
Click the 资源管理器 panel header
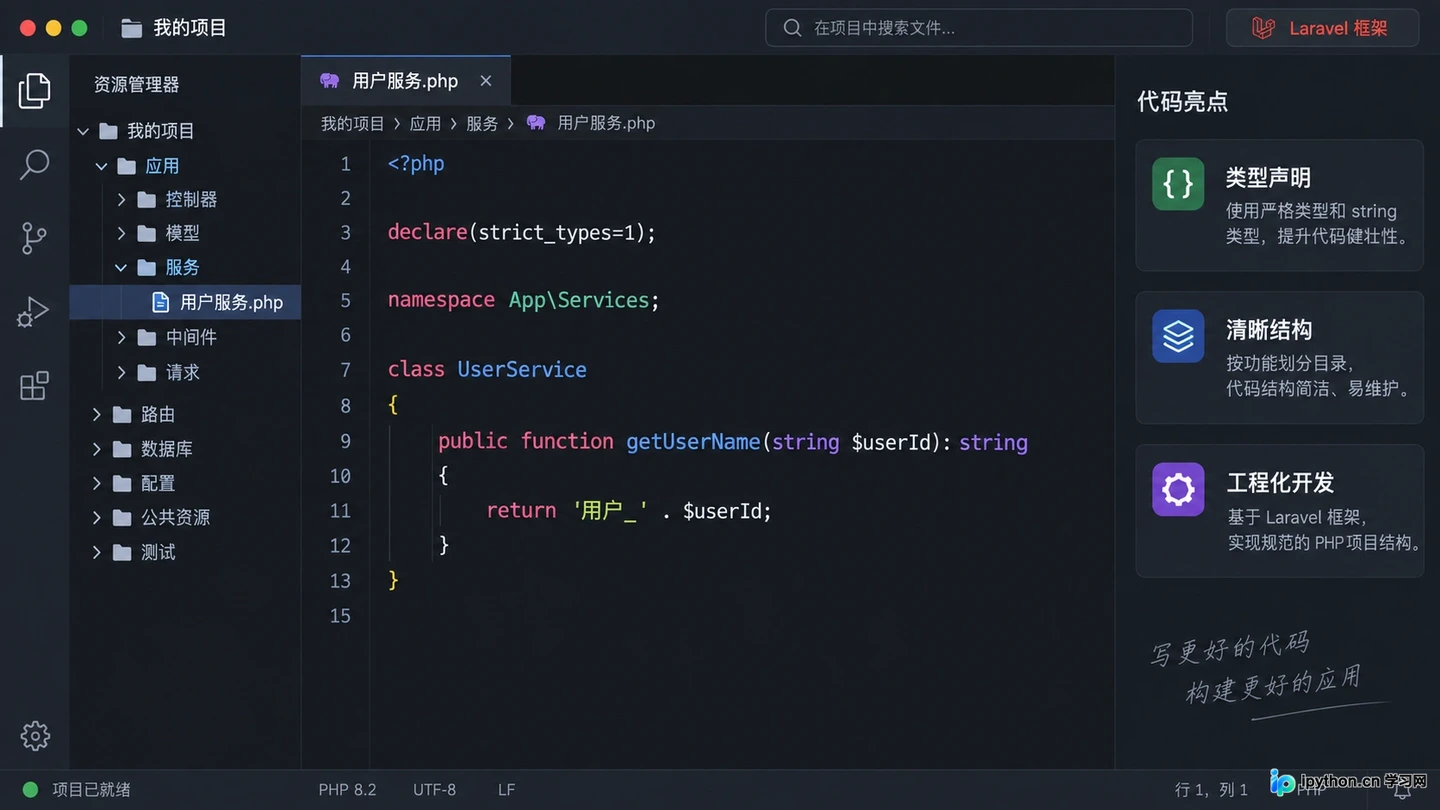tap(136, 85)
